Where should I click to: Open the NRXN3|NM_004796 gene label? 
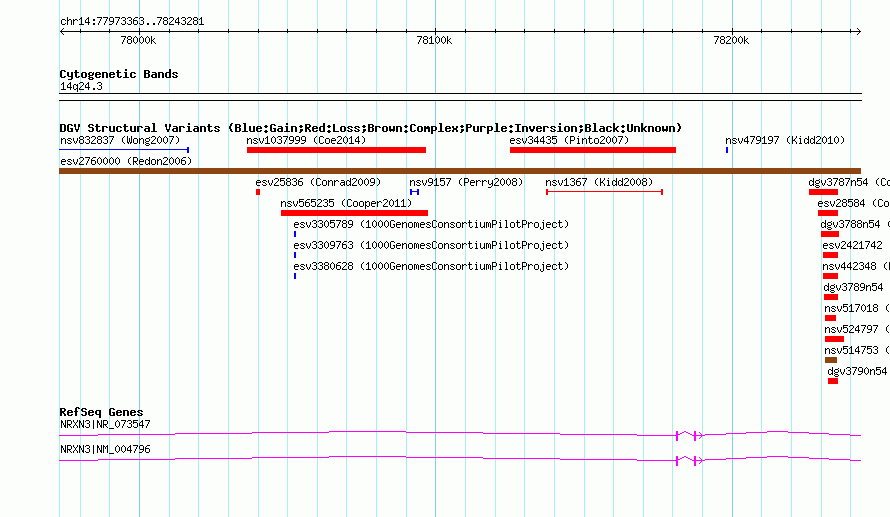tap(105, 449)
